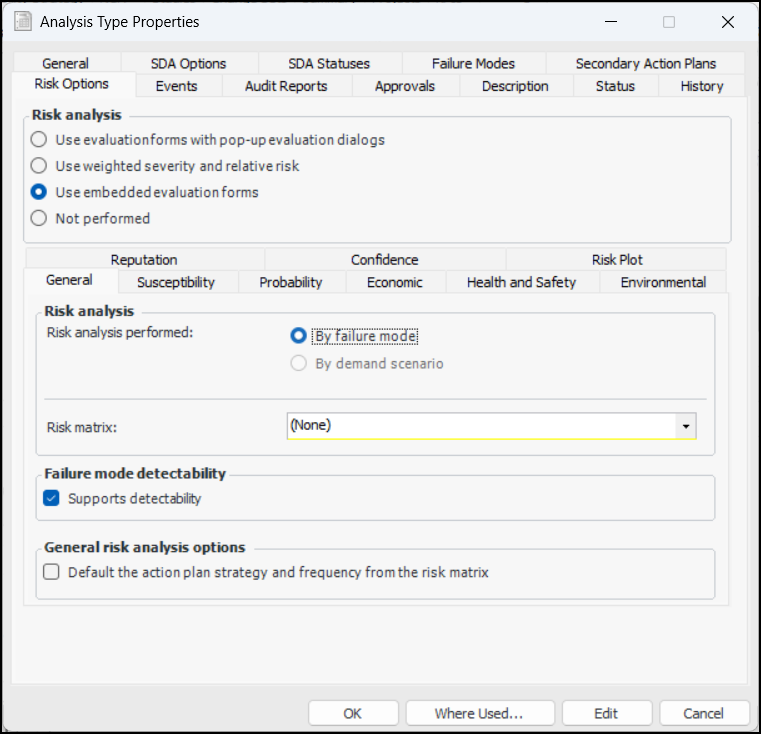Click the Risk matrix (None) field
Image resolution: width=761 pixels, height=734 pixels.
tap(482, 426)
